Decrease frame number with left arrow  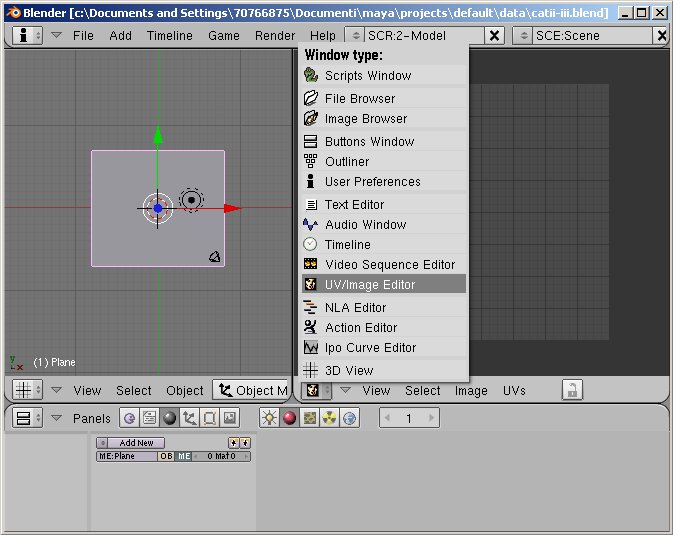coord(388,418)
